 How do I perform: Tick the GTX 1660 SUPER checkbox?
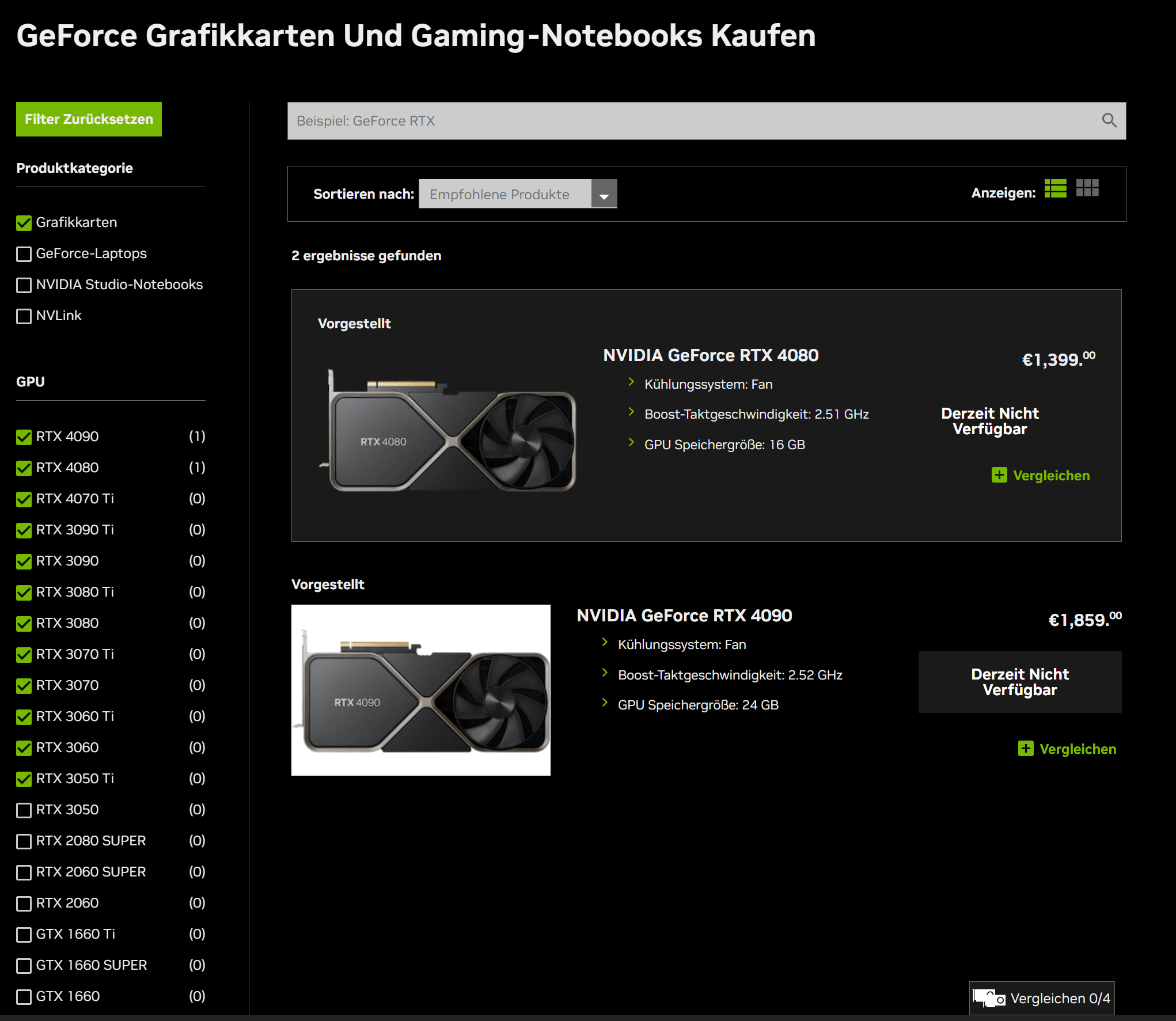click(x=24, y=966)
